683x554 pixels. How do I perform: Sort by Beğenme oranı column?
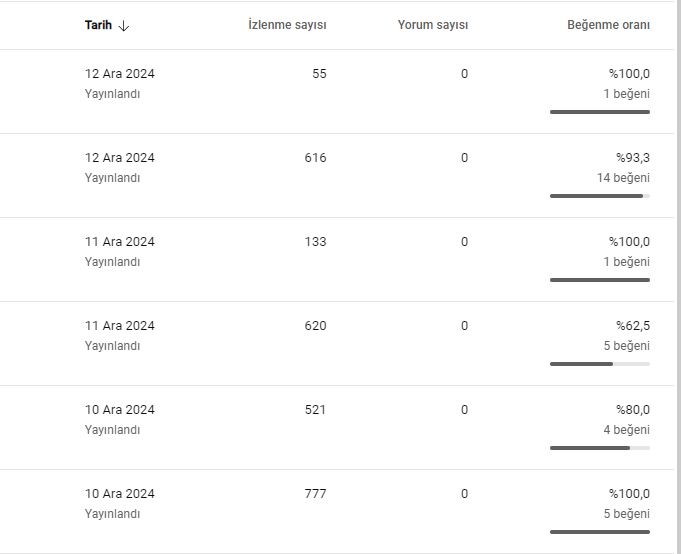coord(608,25)
